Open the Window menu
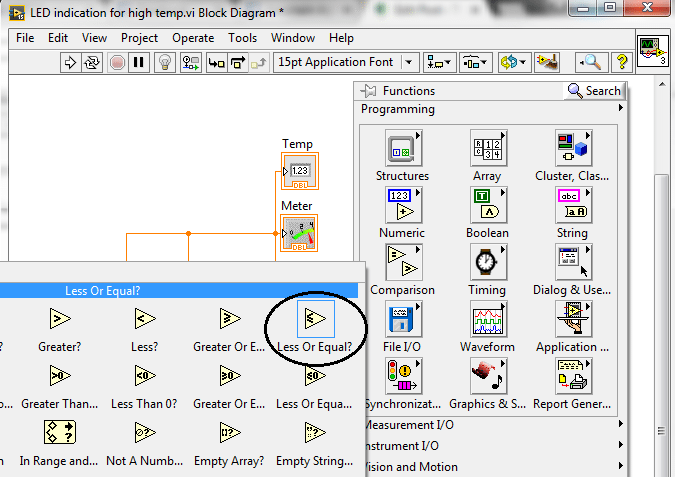The width and height of the screenshot is (675, 477). tap(293, 38)
